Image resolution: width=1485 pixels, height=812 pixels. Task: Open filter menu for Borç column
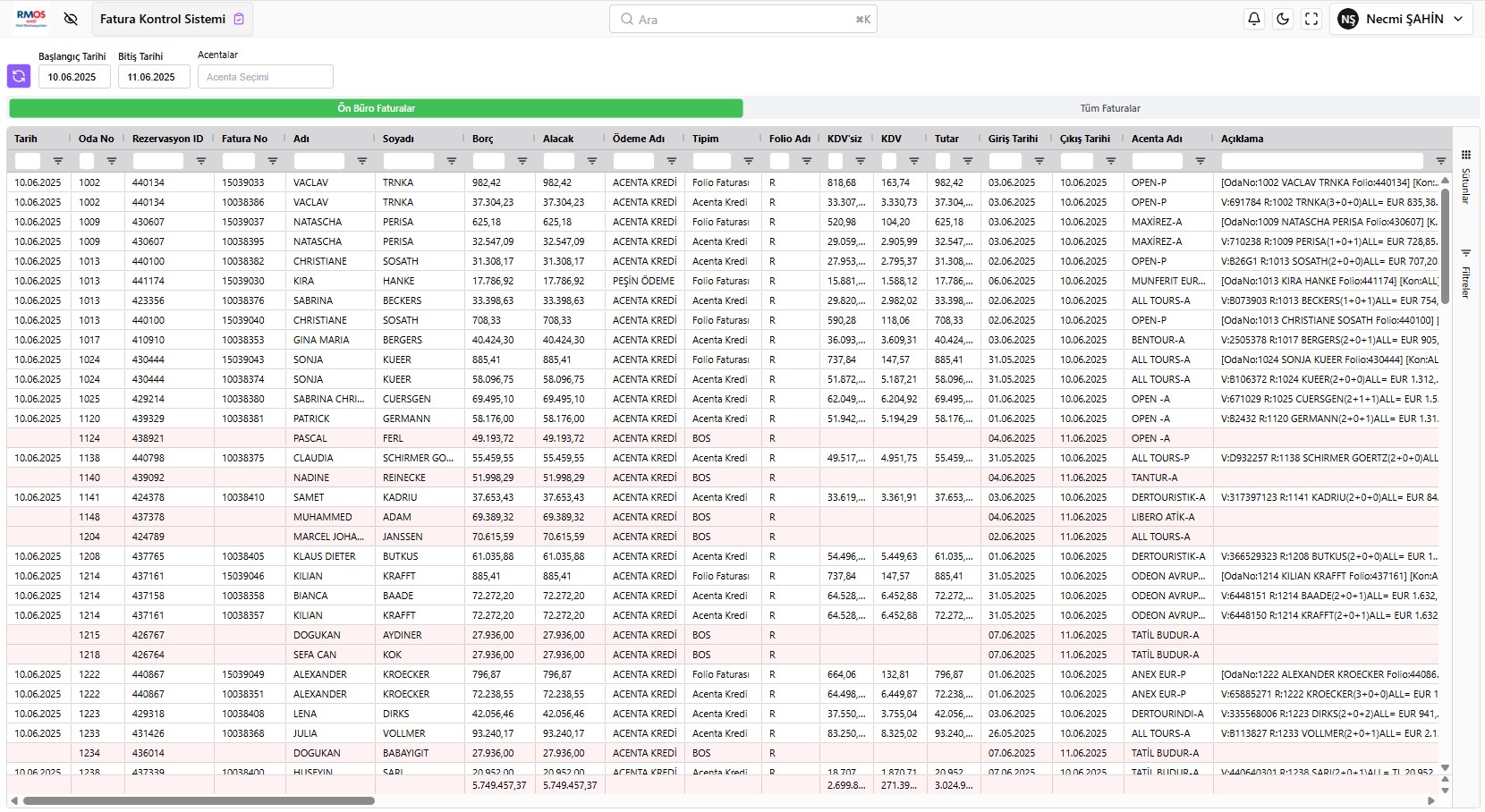point(522,161)
